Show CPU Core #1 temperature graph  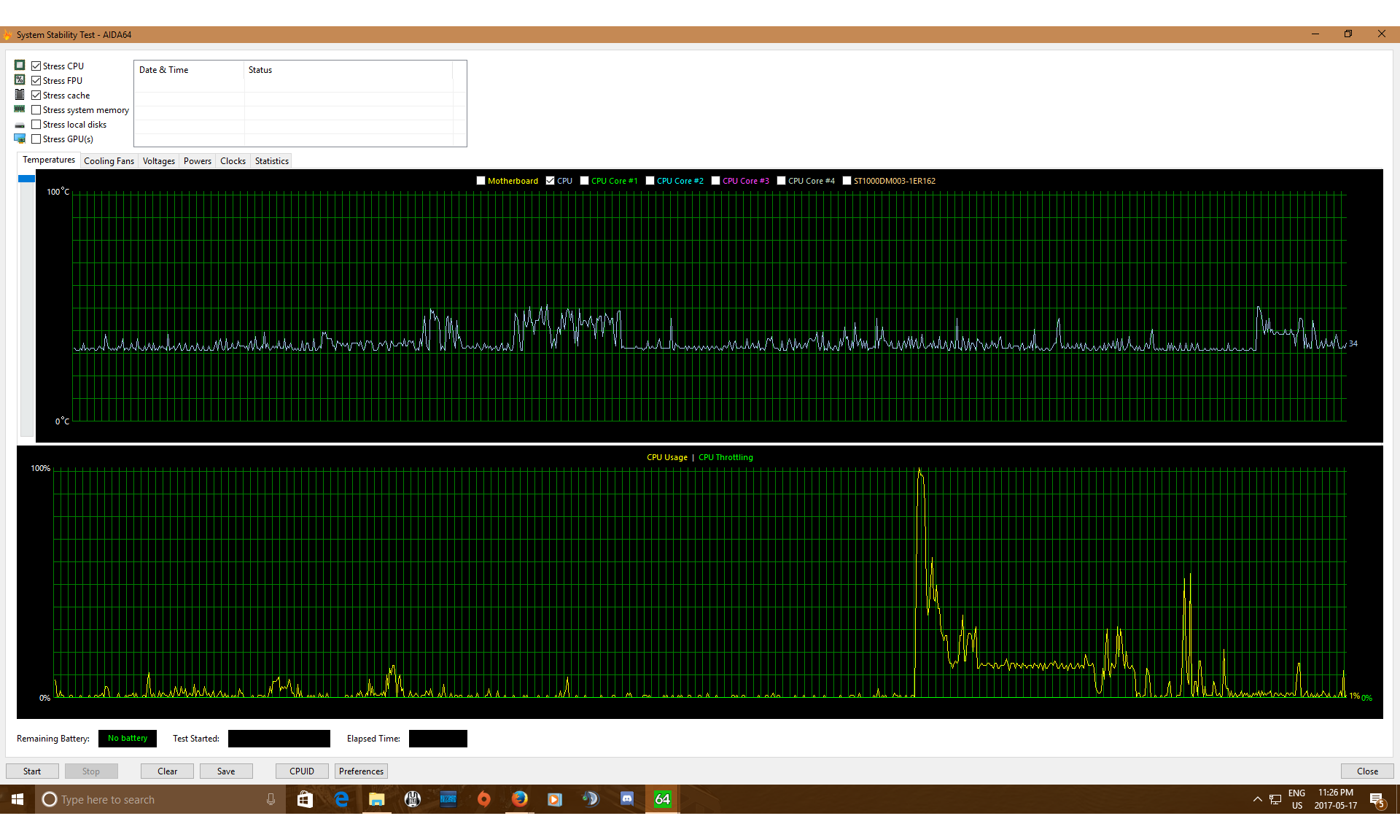coord(585,181)
